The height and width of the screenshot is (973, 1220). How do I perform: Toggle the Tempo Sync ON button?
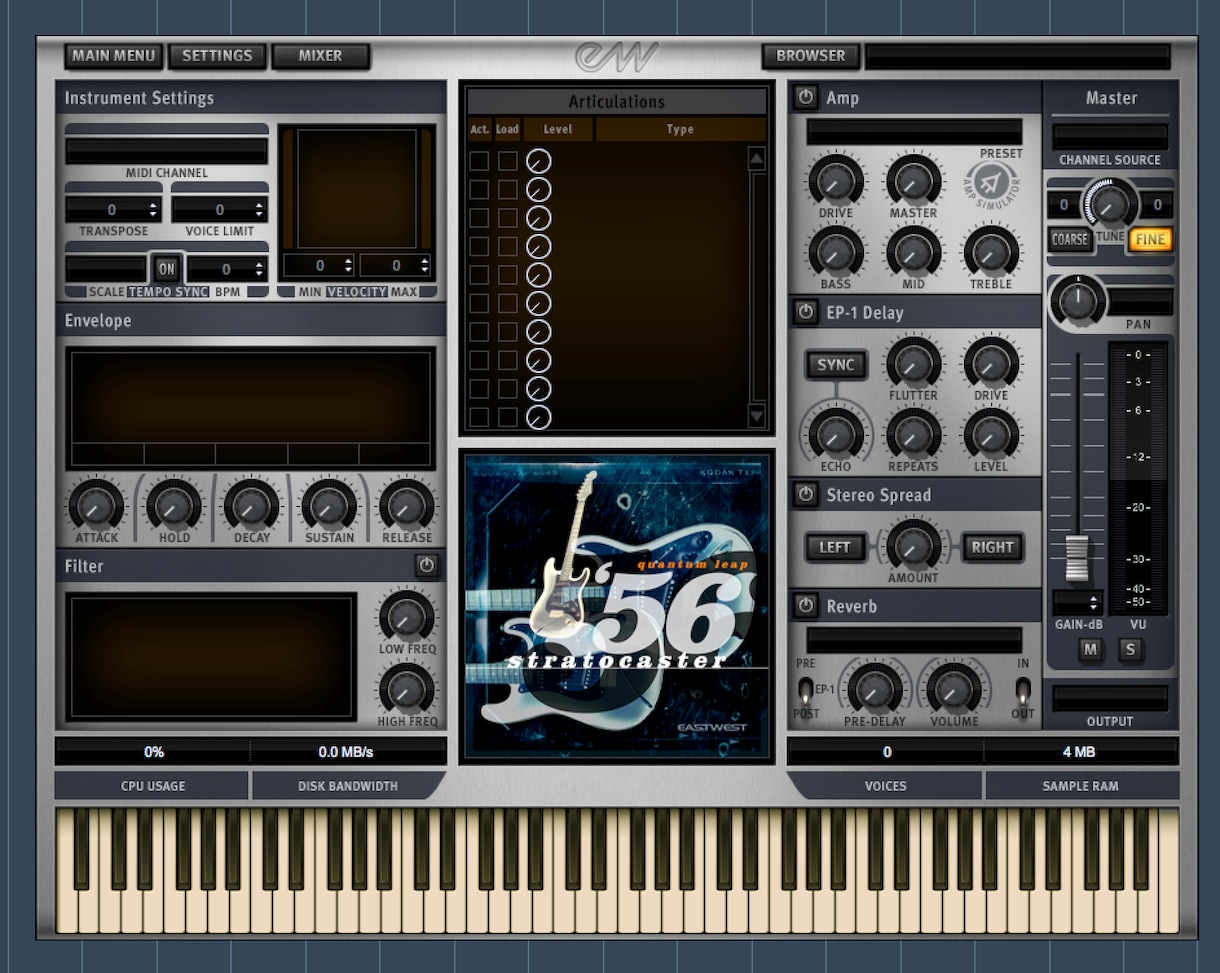pos(166,269)
